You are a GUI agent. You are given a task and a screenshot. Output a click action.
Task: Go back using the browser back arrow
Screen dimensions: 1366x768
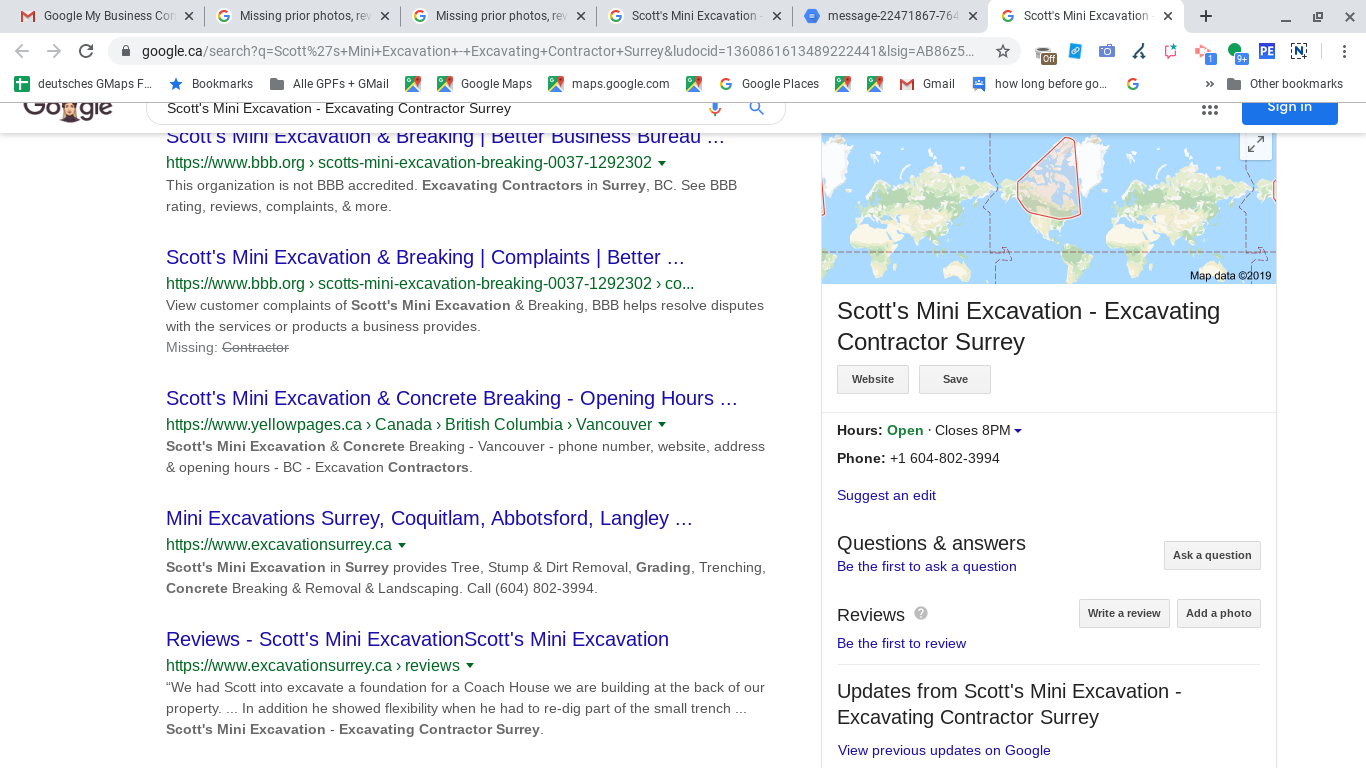point(22,51)
